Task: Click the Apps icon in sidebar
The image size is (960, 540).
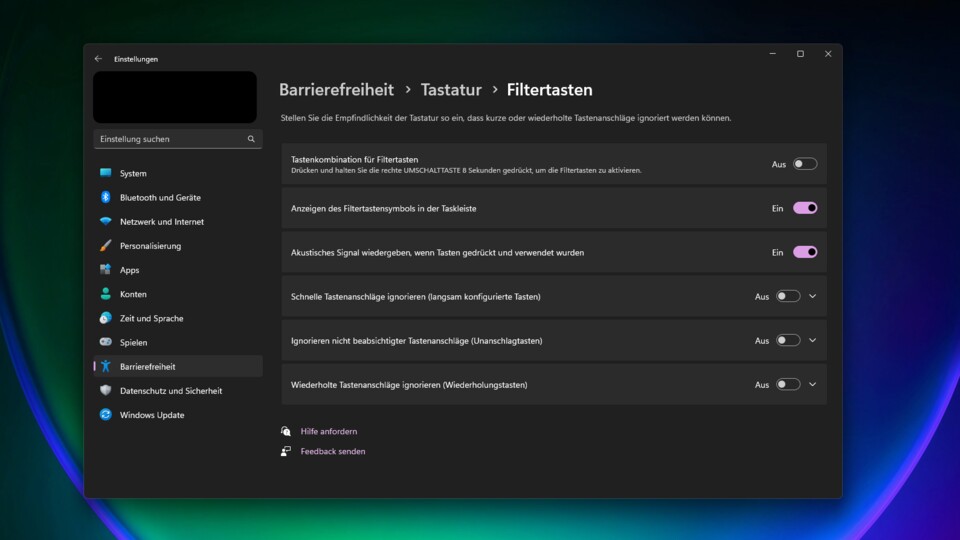Action: pyautogui.click(x=105, y=269)
